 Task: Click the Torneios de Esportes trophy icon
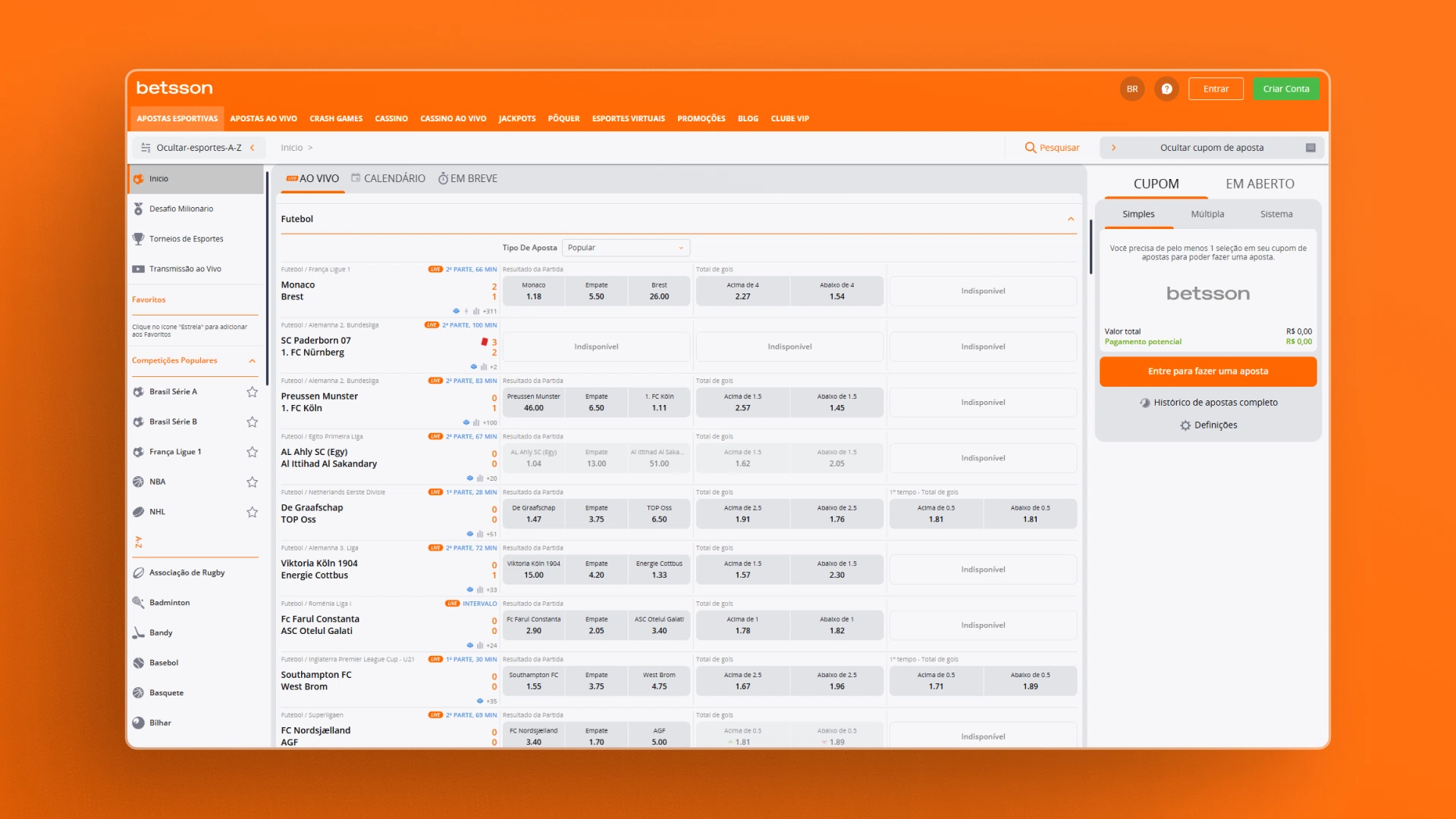pos(138,239)
